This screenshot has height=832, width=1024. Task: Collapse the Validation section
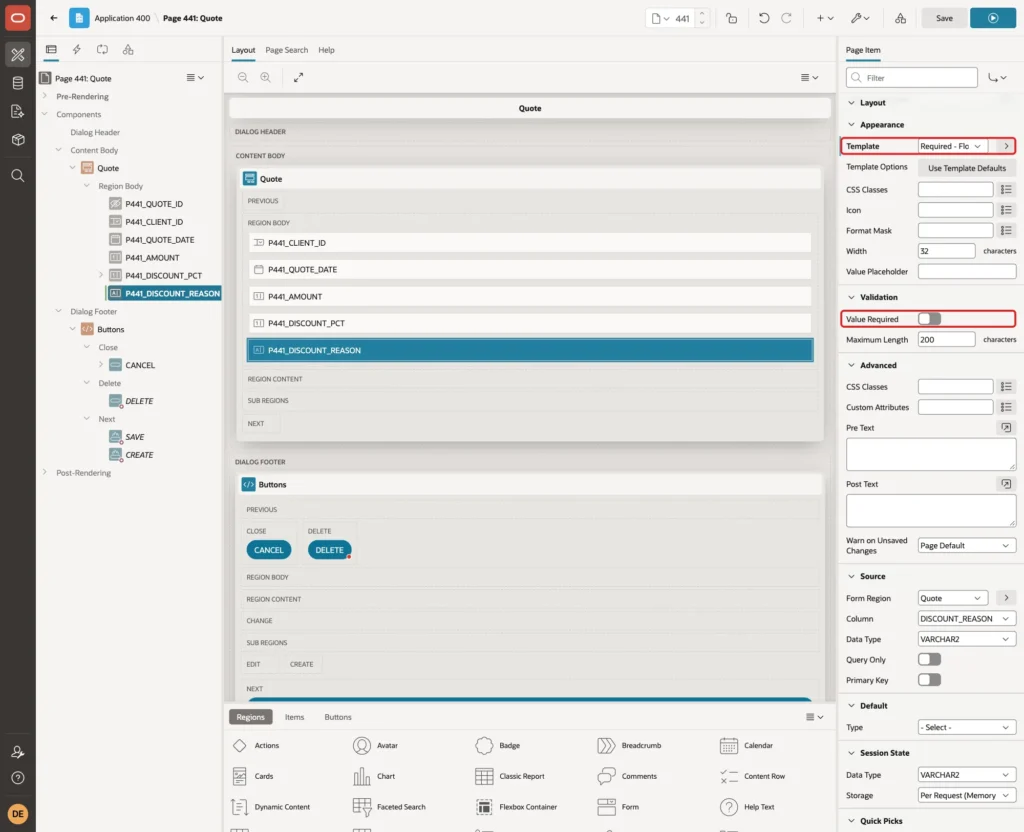coord(851,297)
